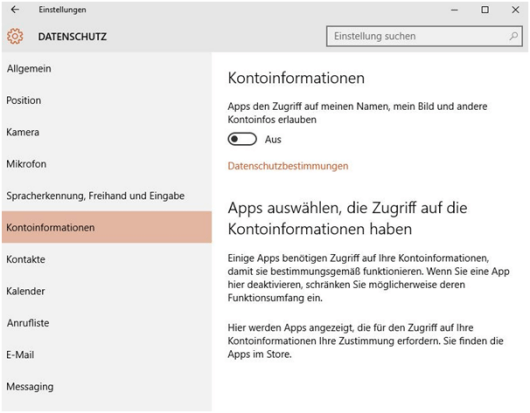Click the 'Einige Apps benötigen Zugriff' paragraph

coord(368,278)
